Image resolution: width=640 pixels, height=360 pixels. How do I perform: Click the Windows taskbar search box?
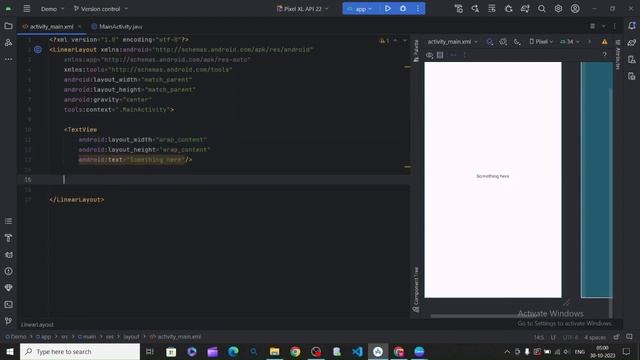coord(80,351)
